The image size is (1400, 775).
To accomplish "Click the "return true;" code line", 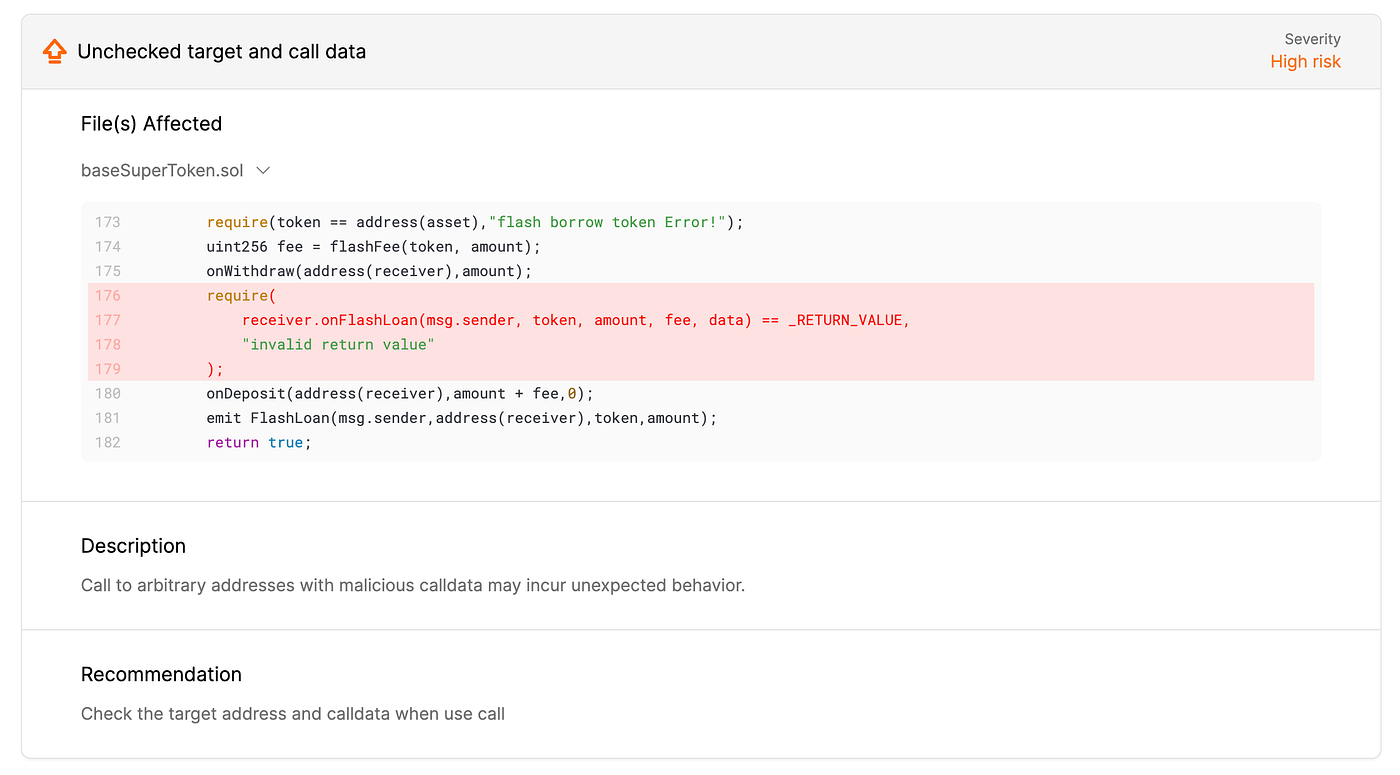I will point(259,442).
